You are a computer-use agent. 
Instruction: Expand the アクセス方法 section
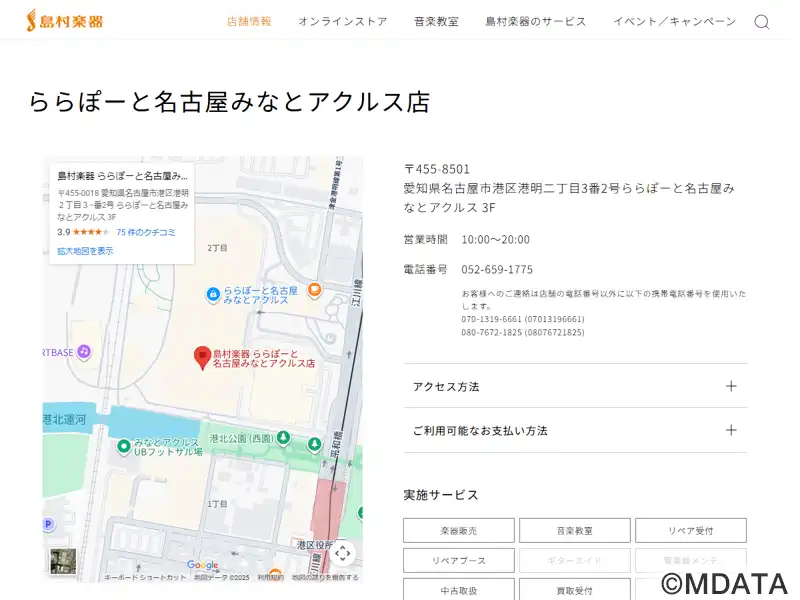tap(575, 386)
